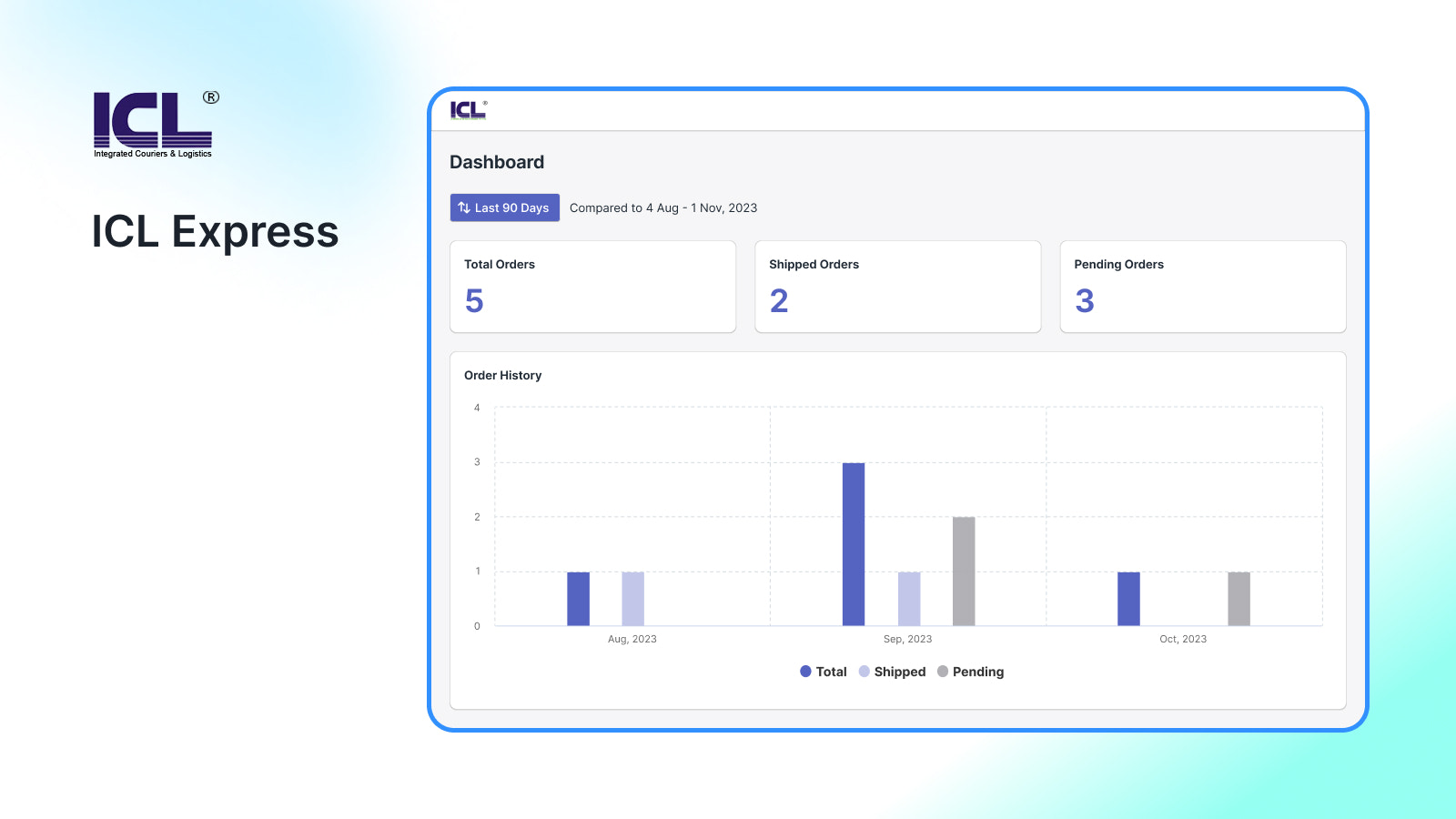Click the Order History title
Image resolution: width=1456 pixels, height=819 pixels.
502,375
